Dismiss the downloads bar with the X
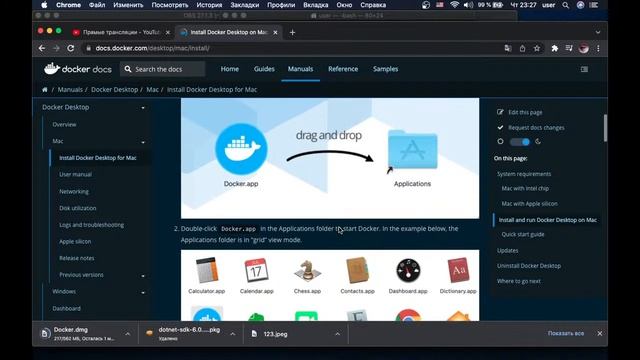 pos(600,333)
